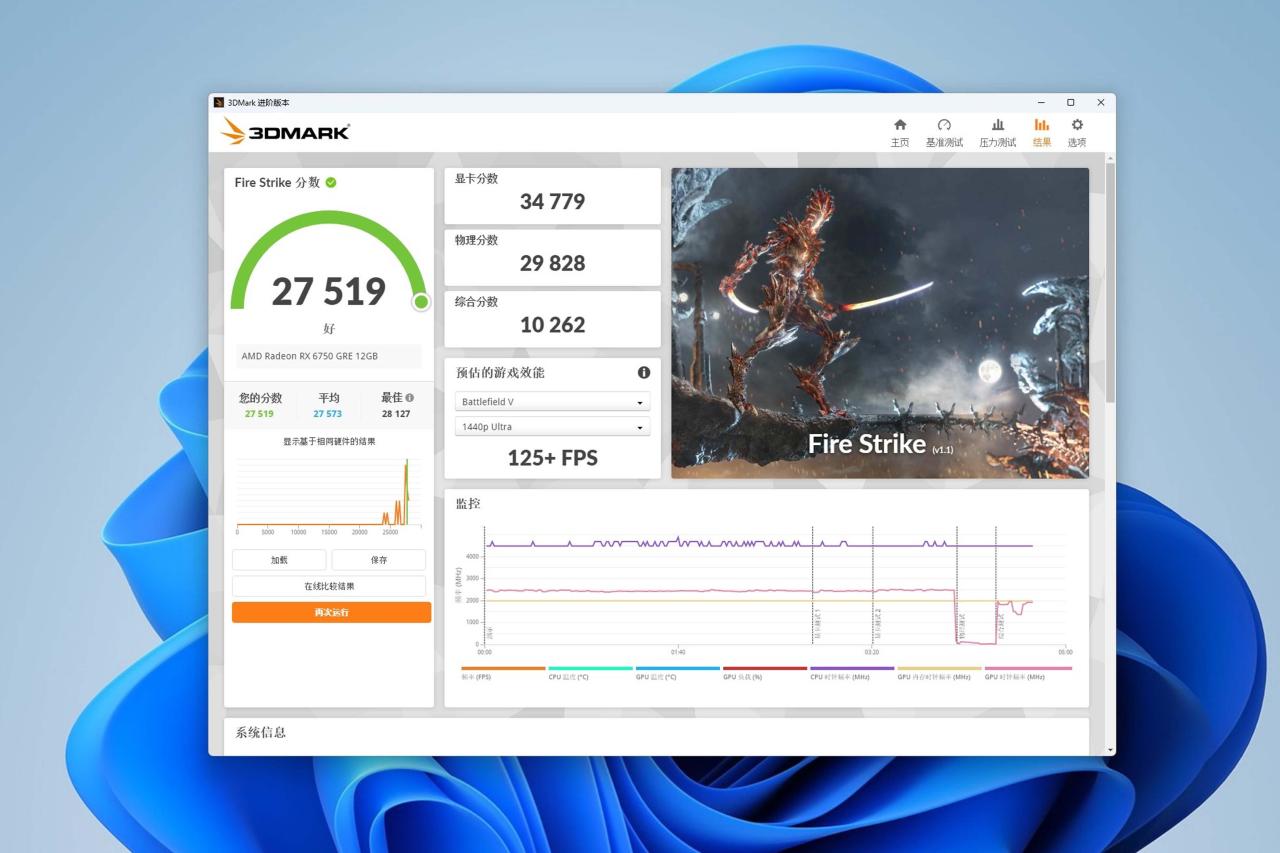
Task: Open the Battlefield V game dropdown
Action: pyautogui.click(x=553, y=402)
